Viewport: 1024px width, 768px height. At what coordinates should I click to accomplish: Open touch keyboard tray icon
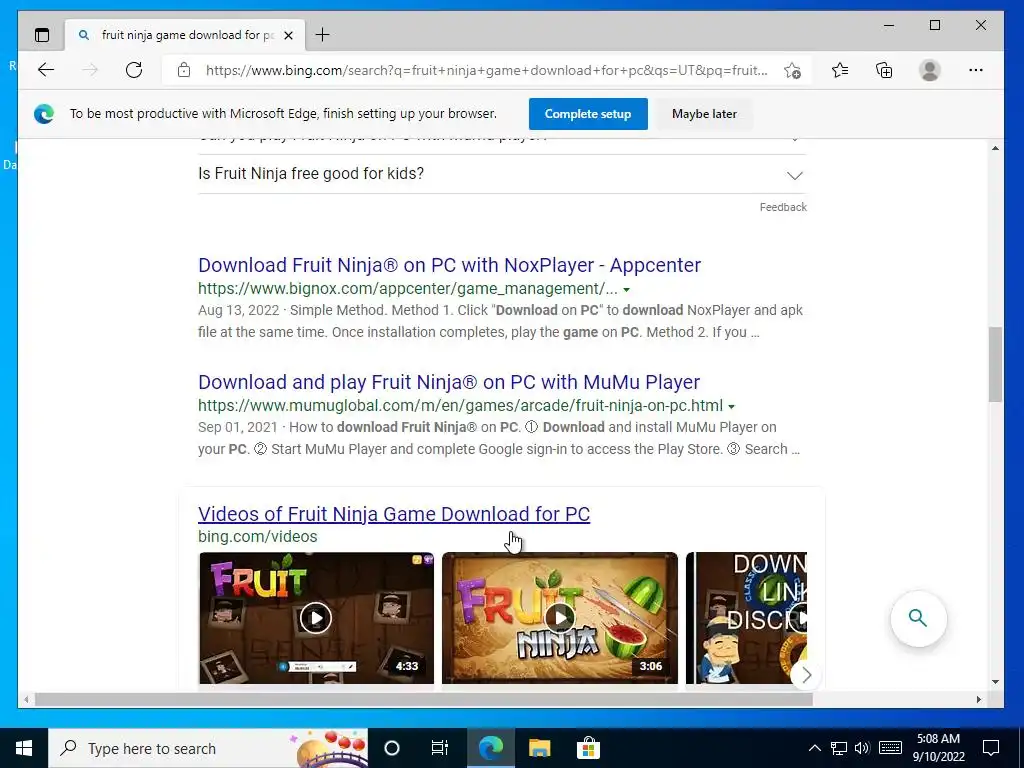[890, 748]
